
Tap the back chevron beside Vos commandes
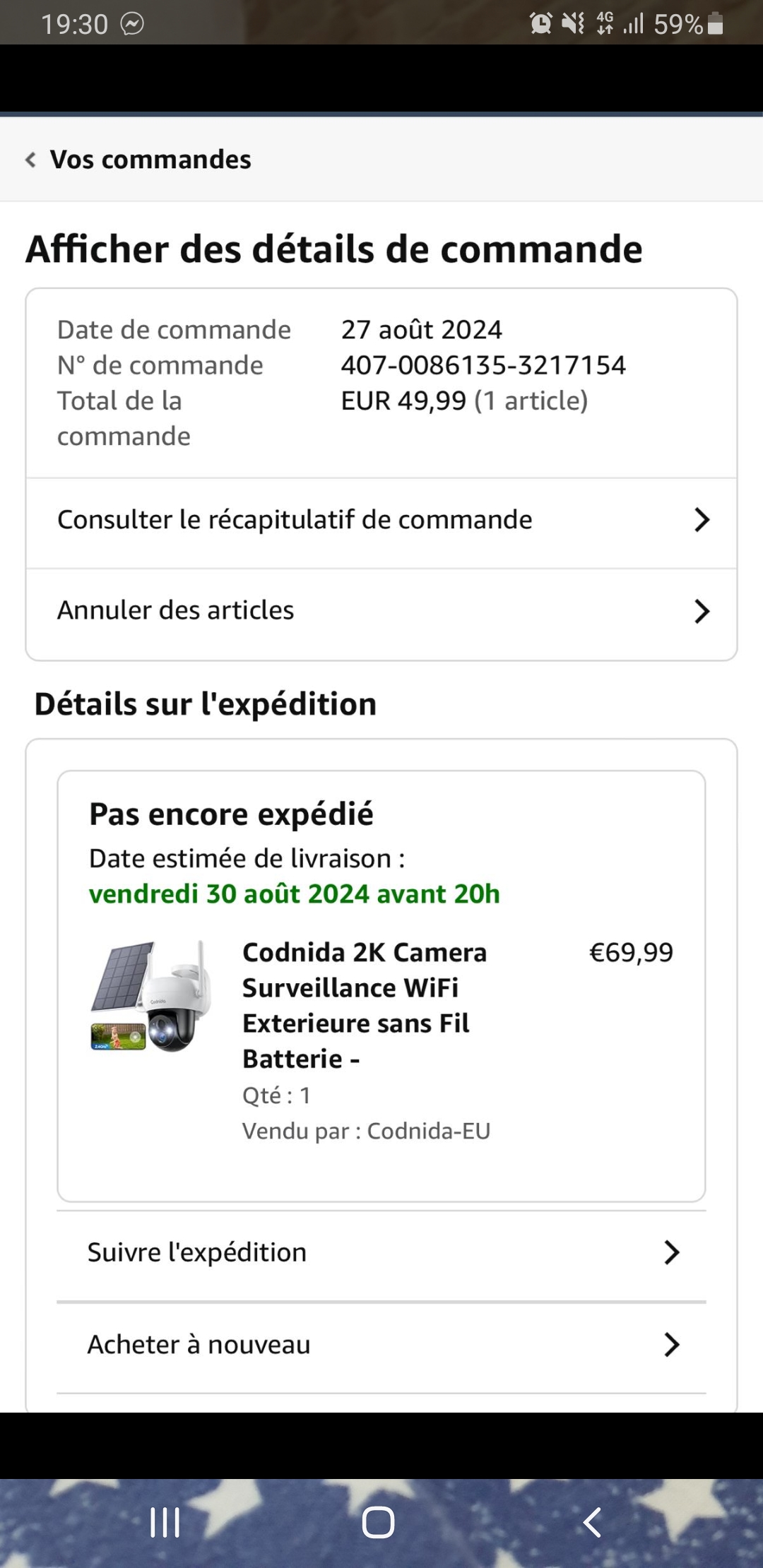click(x=30, y=160)
